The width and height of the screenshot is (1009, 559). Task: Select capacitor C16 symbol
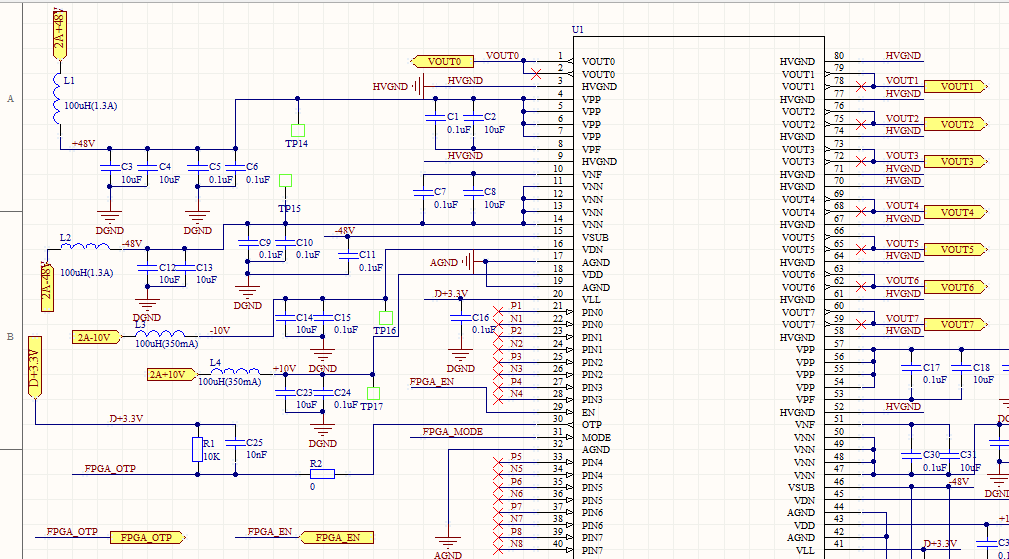tap(460, 317)
